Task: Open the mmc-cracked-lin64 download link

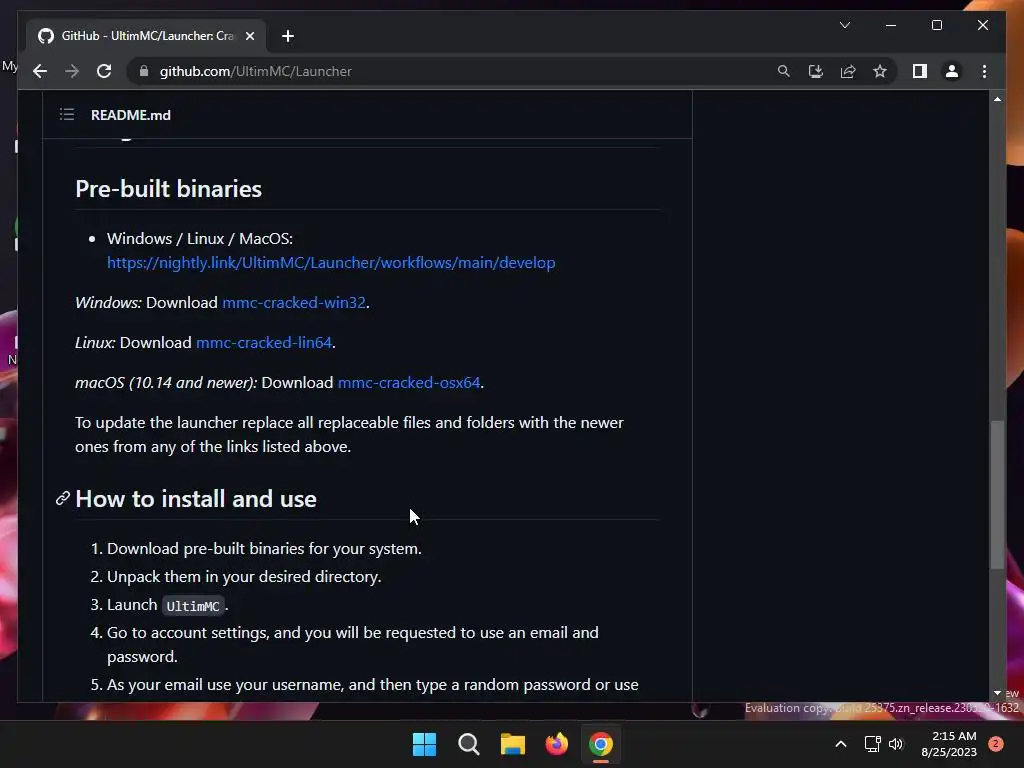Action: [x=264, y=342]
